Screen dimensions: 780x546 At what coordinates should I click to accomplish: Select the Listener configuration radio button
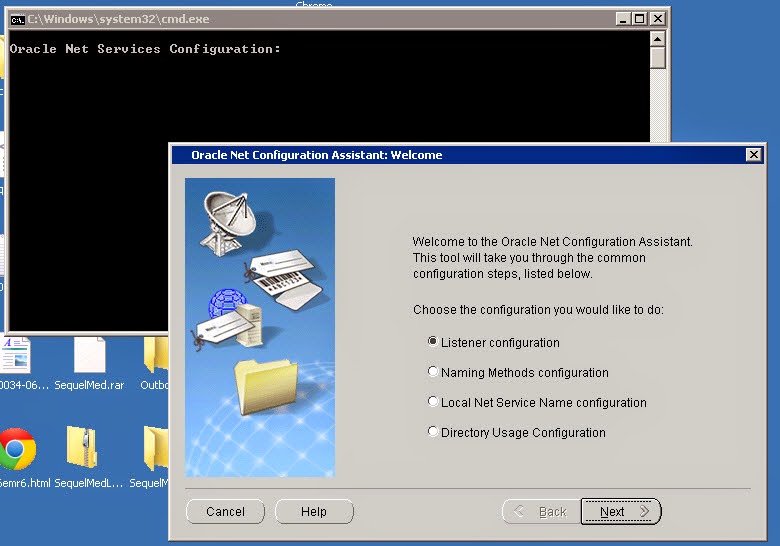(433, 342)
